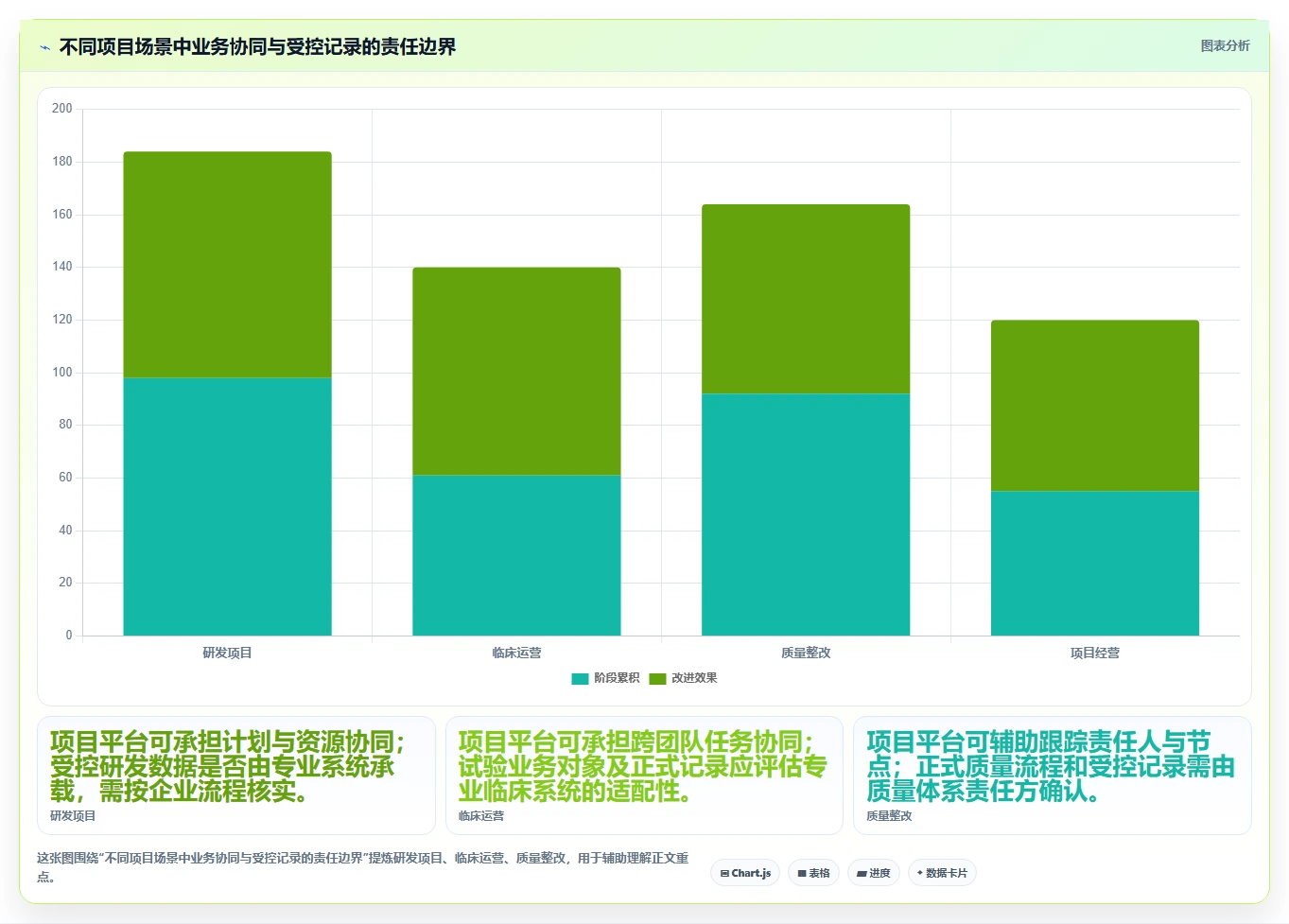Image resolution: width=1289 pixels, height=924 pixels.
Task: Click the 图表分析 label in the header
Action: [1225, 45]
